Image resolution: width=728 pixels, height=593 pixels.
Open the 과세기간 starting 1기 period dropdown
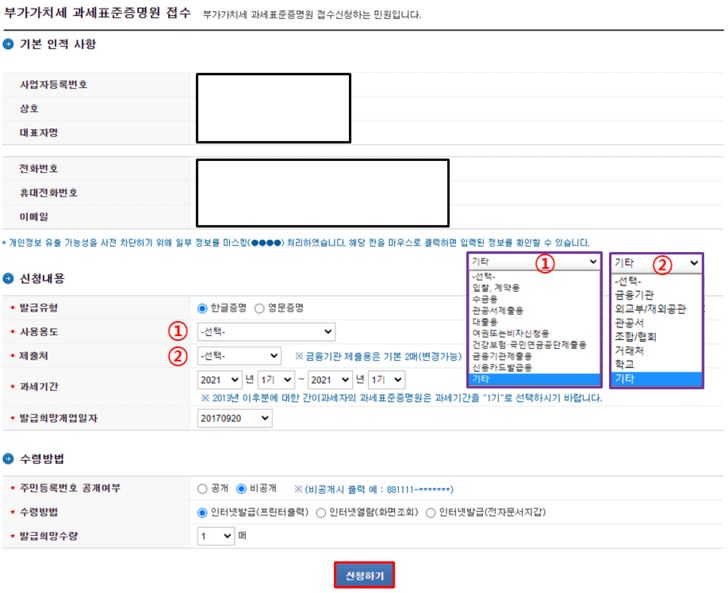(x=276, y=380)
